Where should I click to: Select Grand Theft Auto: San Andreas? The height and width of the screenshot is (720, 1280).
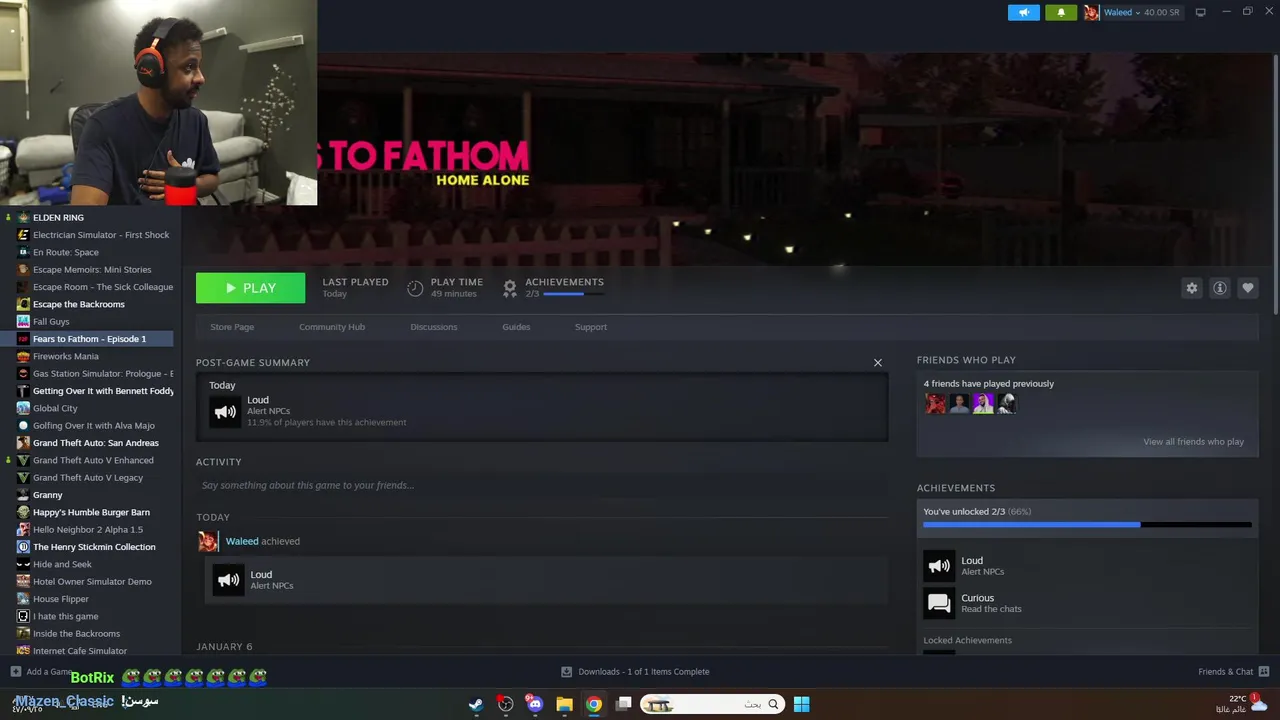tap(96, 443)
